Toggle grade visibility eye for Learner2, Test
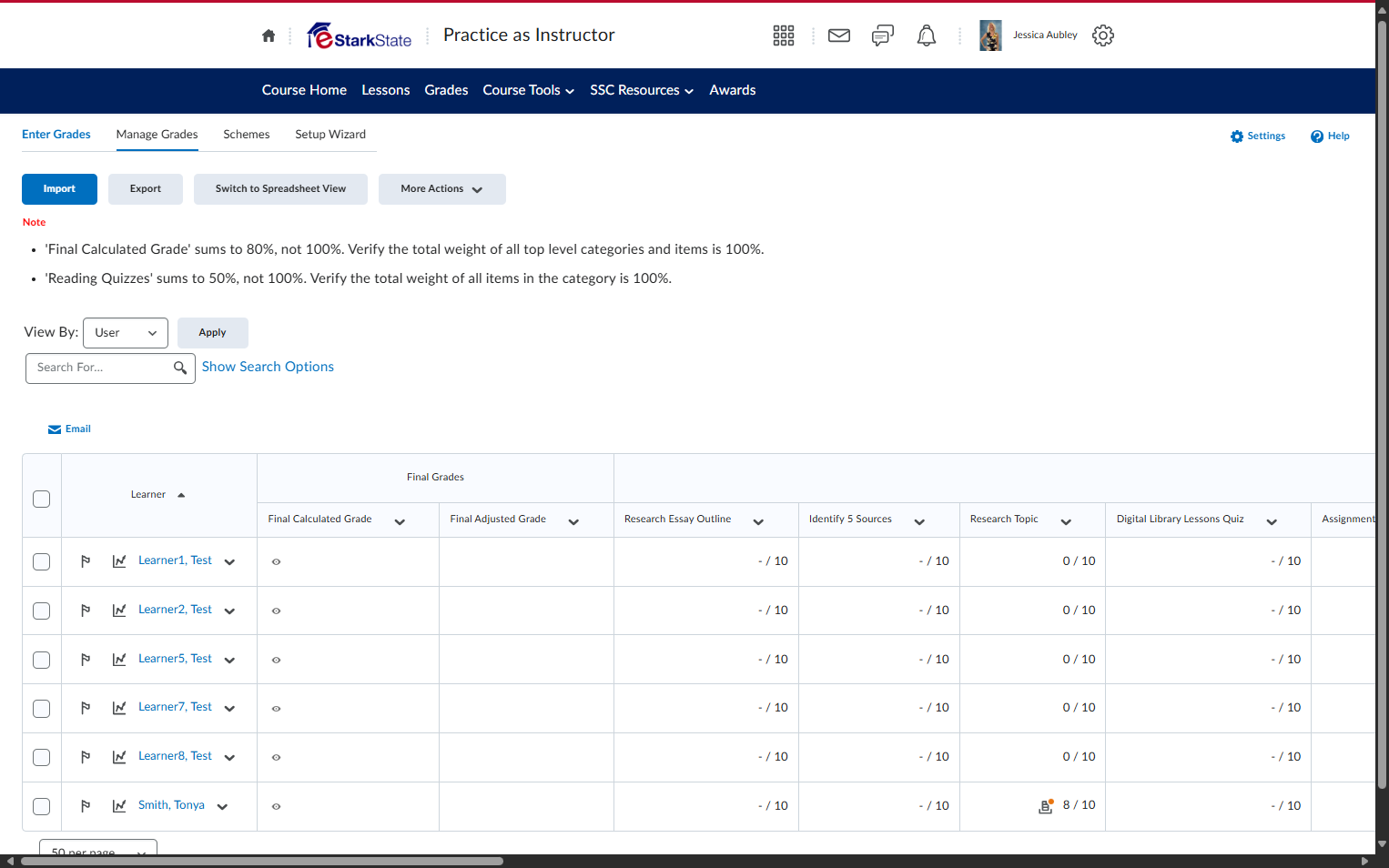The width and height of the screenshot is (1389, 868). [x=276, y=611]
